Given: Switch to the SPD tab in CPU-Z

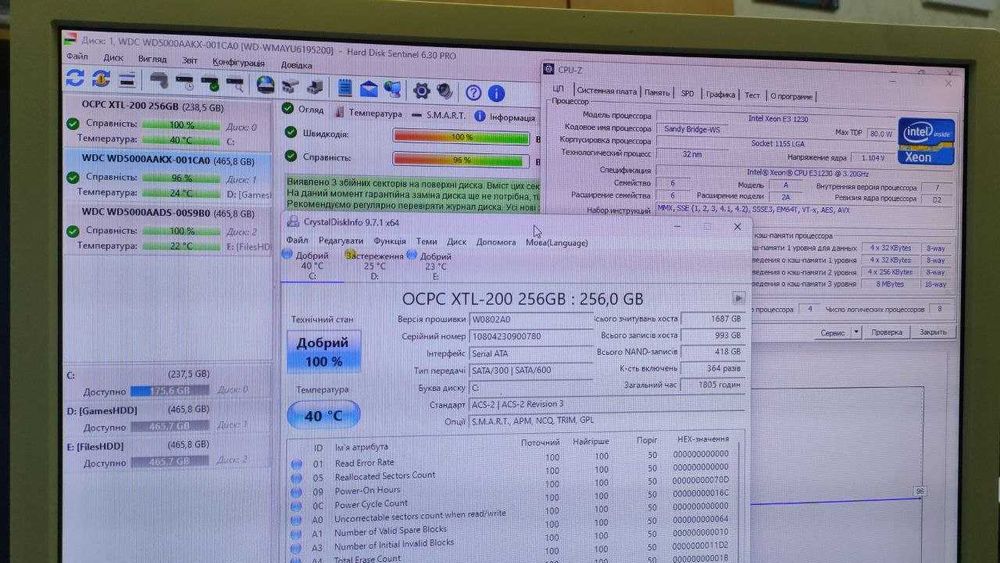Looking at the screenshot, I should 687,93.
